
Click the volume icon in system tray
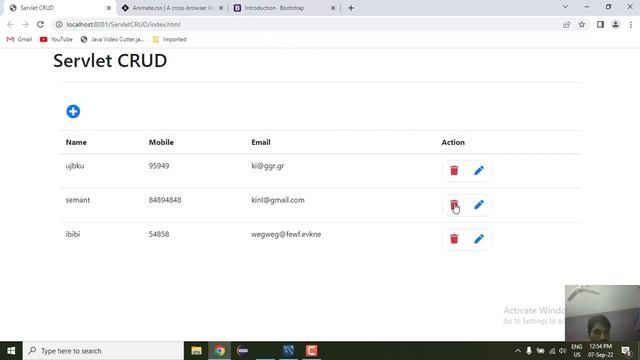(562, 351)
